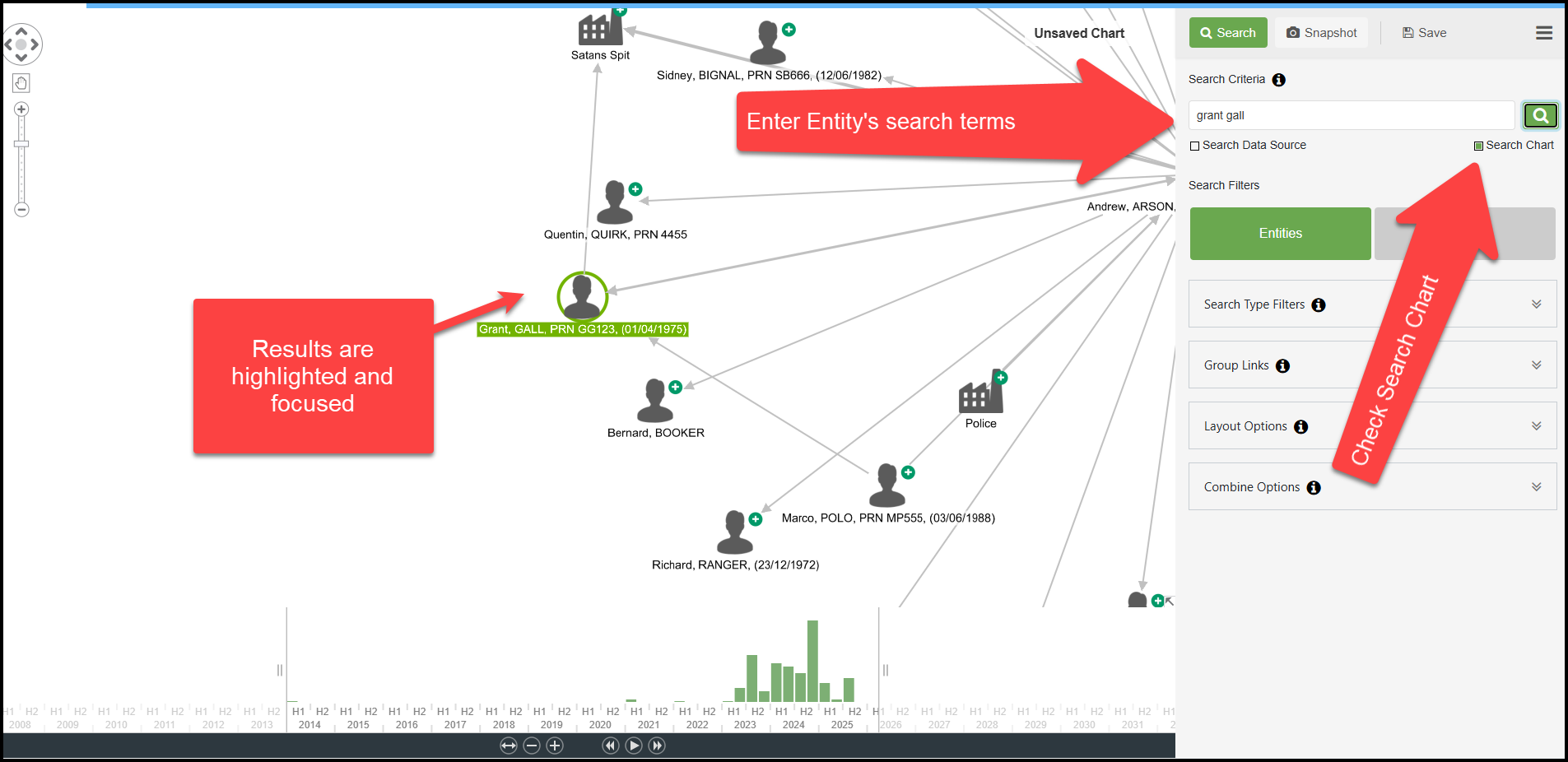Click the zoom in plus icon on left
This screenshot has width=1568, height=762.
21,109
